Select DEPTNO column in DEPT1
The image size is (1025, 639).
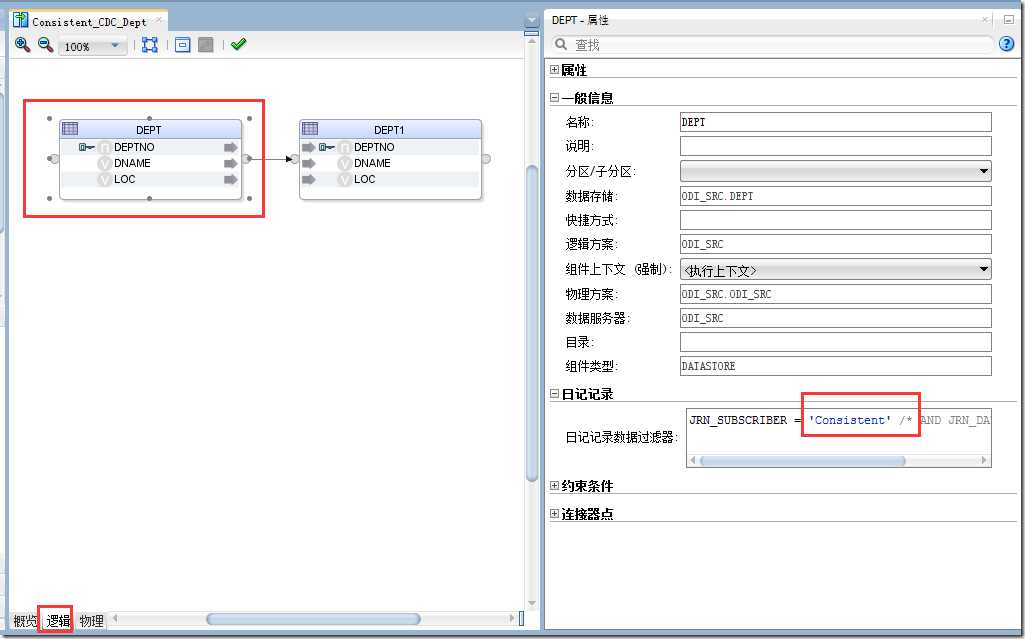coord(374,147)
